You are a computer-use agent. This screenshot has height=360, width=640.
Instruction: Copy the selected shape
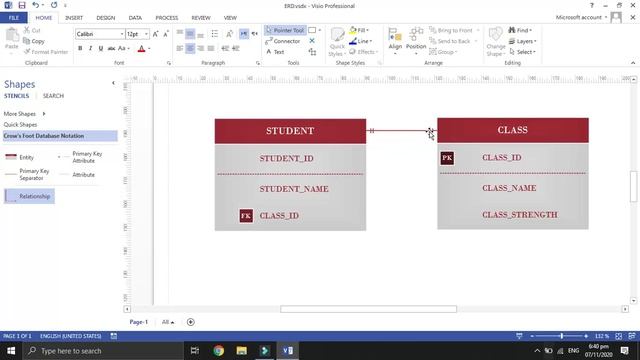coord(34,41)
